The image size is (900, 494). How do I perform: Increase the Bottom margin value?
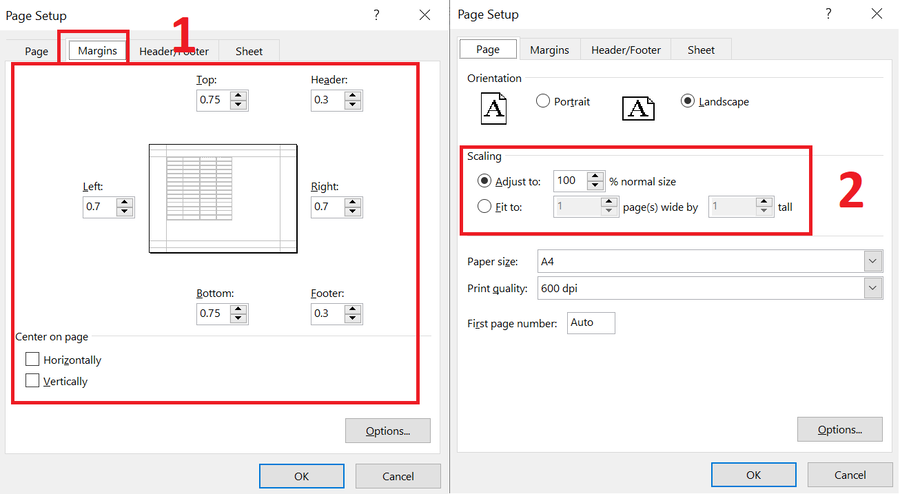click(x=238, y=309)
